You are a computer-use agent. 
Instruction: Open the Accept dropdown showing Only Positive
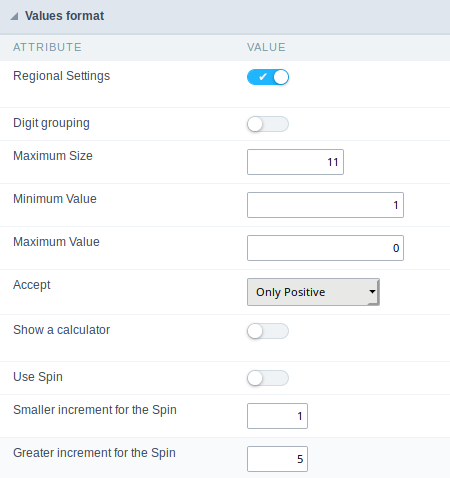(x=313, y=292)
